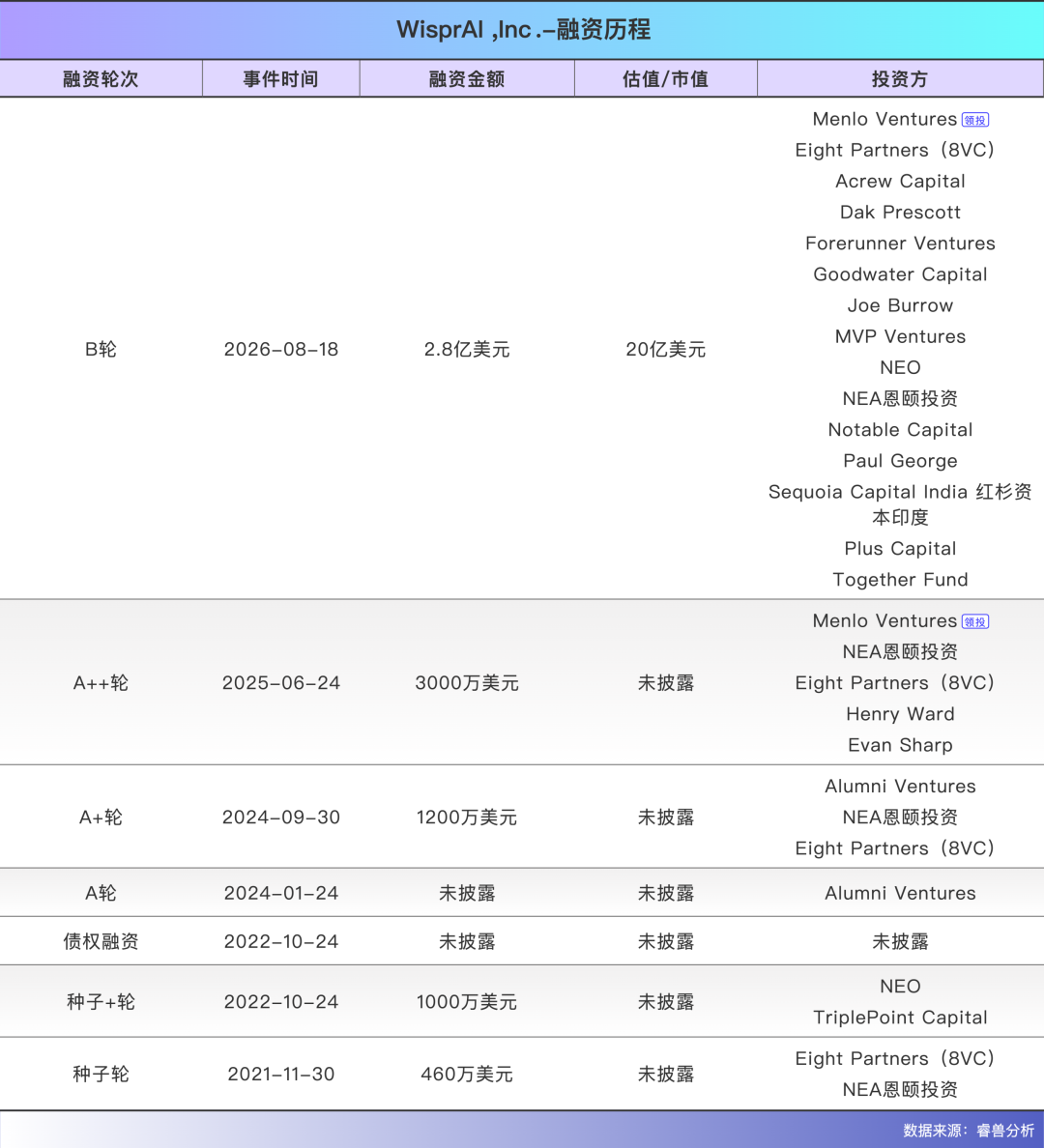Screen dimensions: 1044x1148
Task: Click the date 2021-11-30
Action: [281, 1074]
